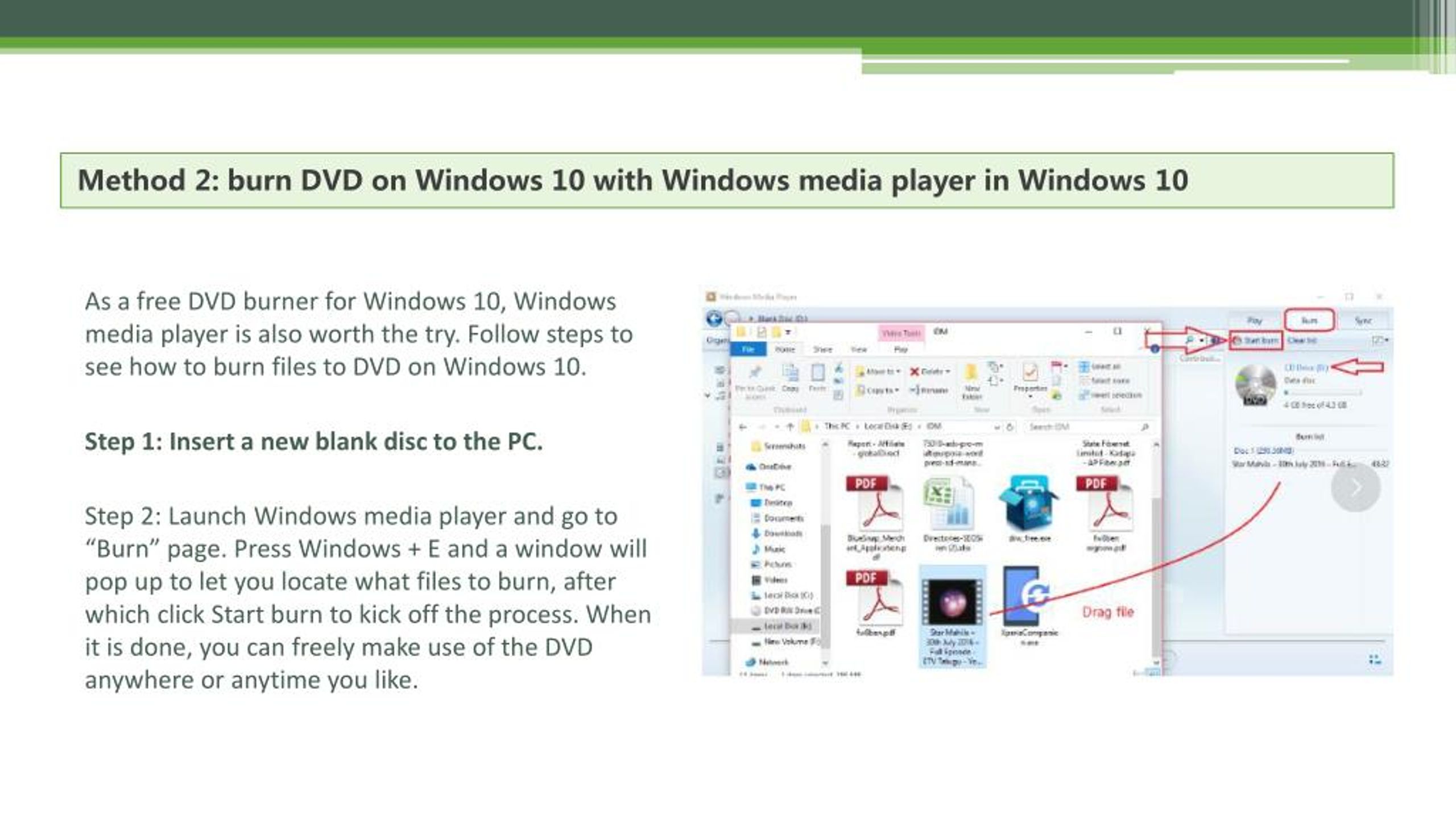Screen dimensions: 1456x819
Task: Select the Star Mahila video file
Action: coord(952,617)
